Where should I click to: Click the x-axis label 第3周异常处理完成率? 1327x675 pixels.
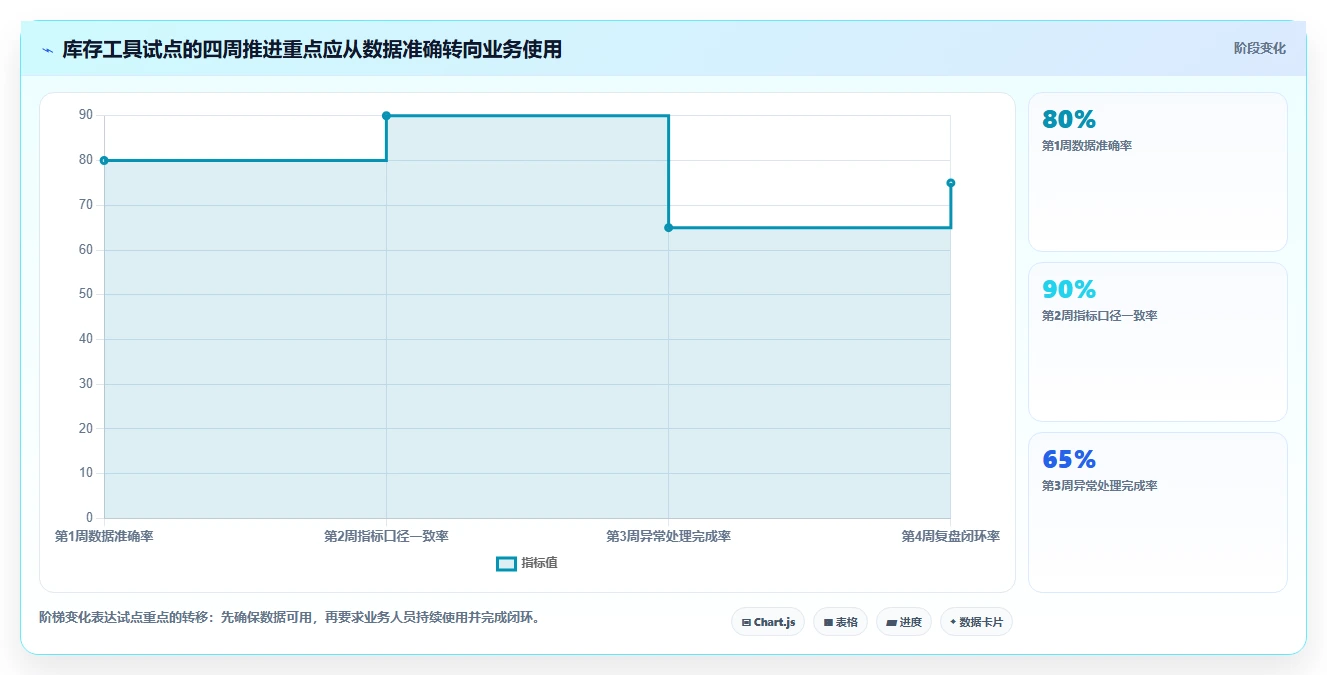(668, 536)
